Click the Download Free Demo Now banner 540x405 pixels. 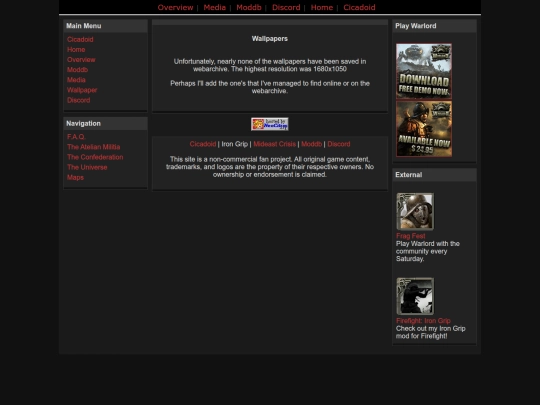point(424,71)
